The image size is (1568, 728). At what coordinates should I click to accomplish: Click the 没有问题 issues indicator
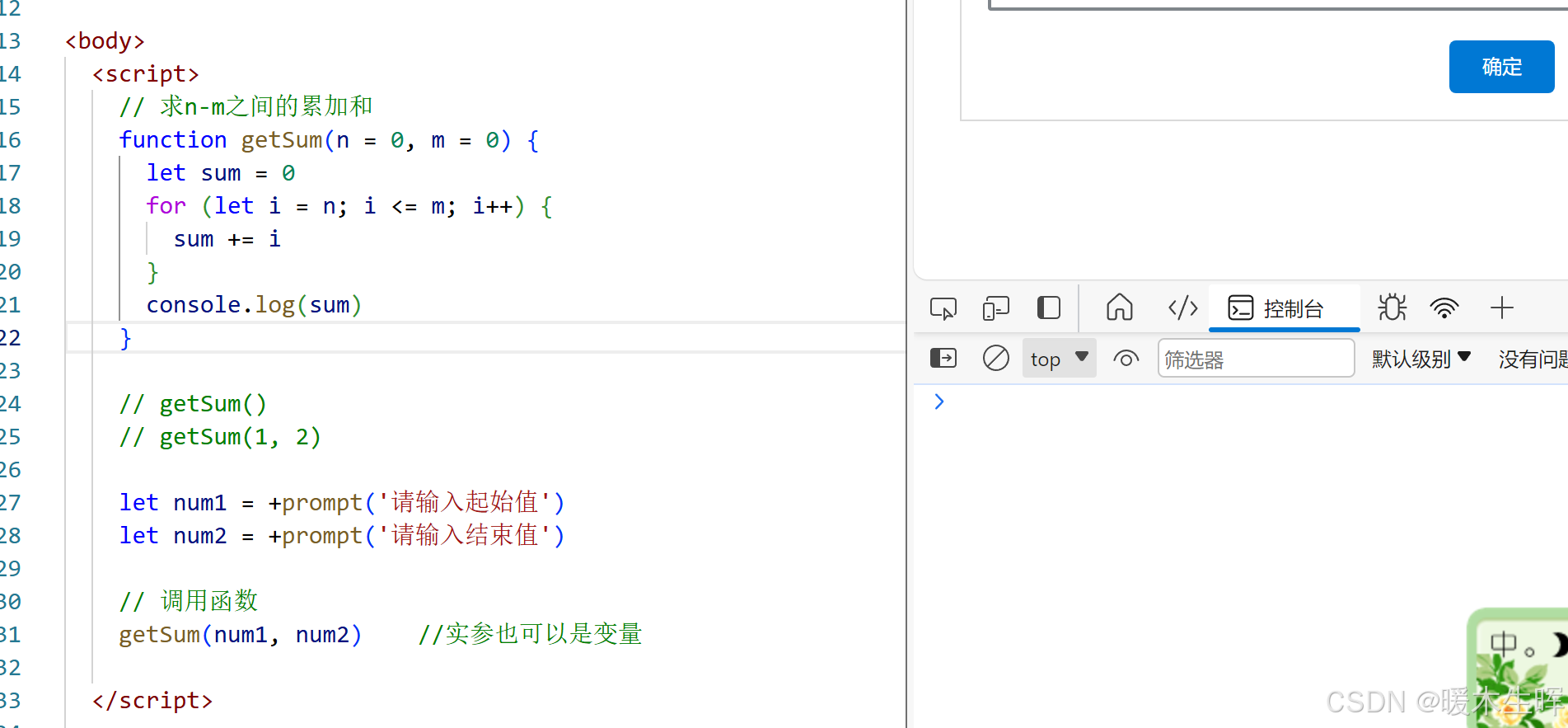click(x=1533, y=359)
